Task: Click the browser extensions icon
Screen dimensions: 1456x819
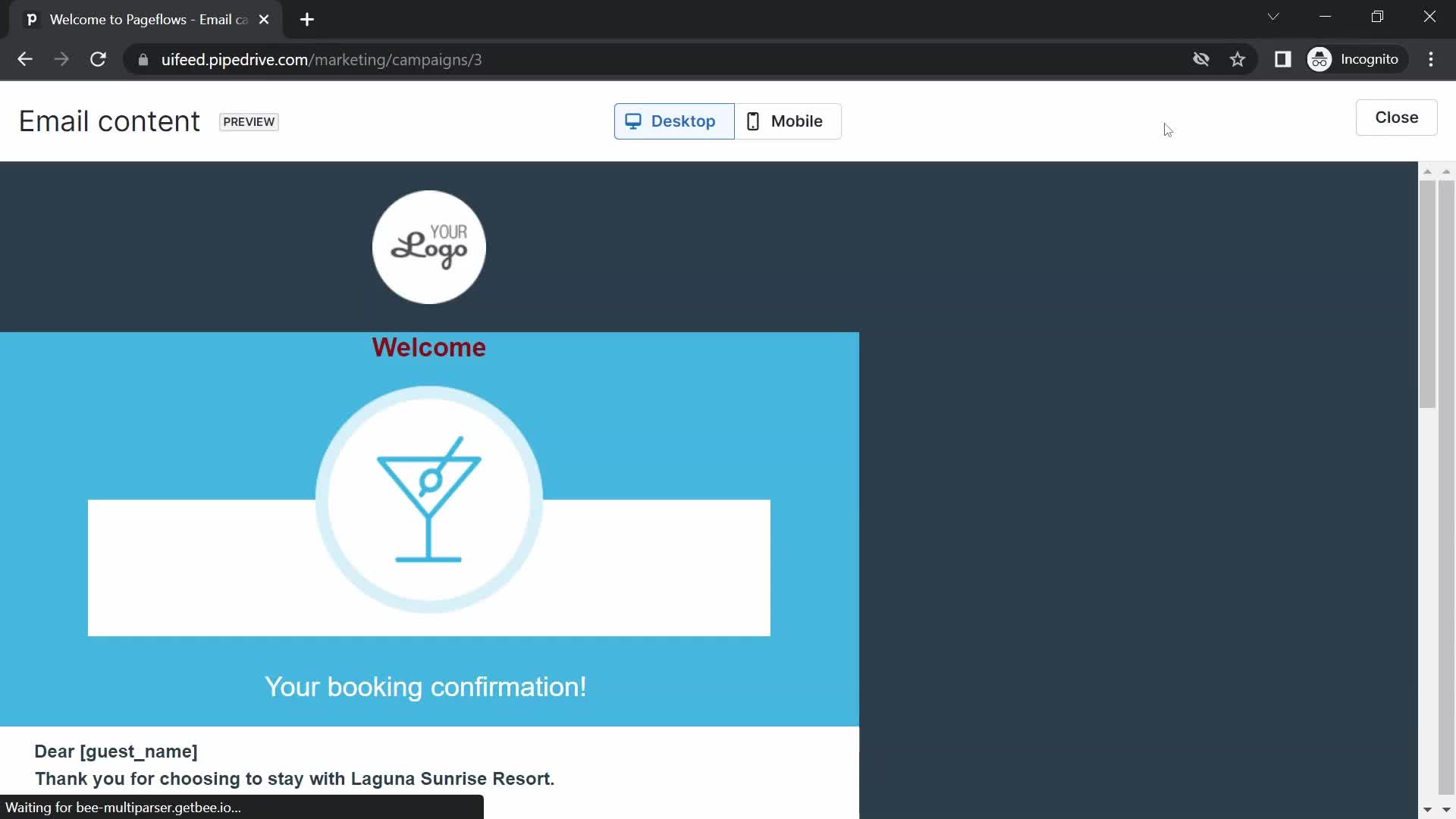Action: 1283,59
